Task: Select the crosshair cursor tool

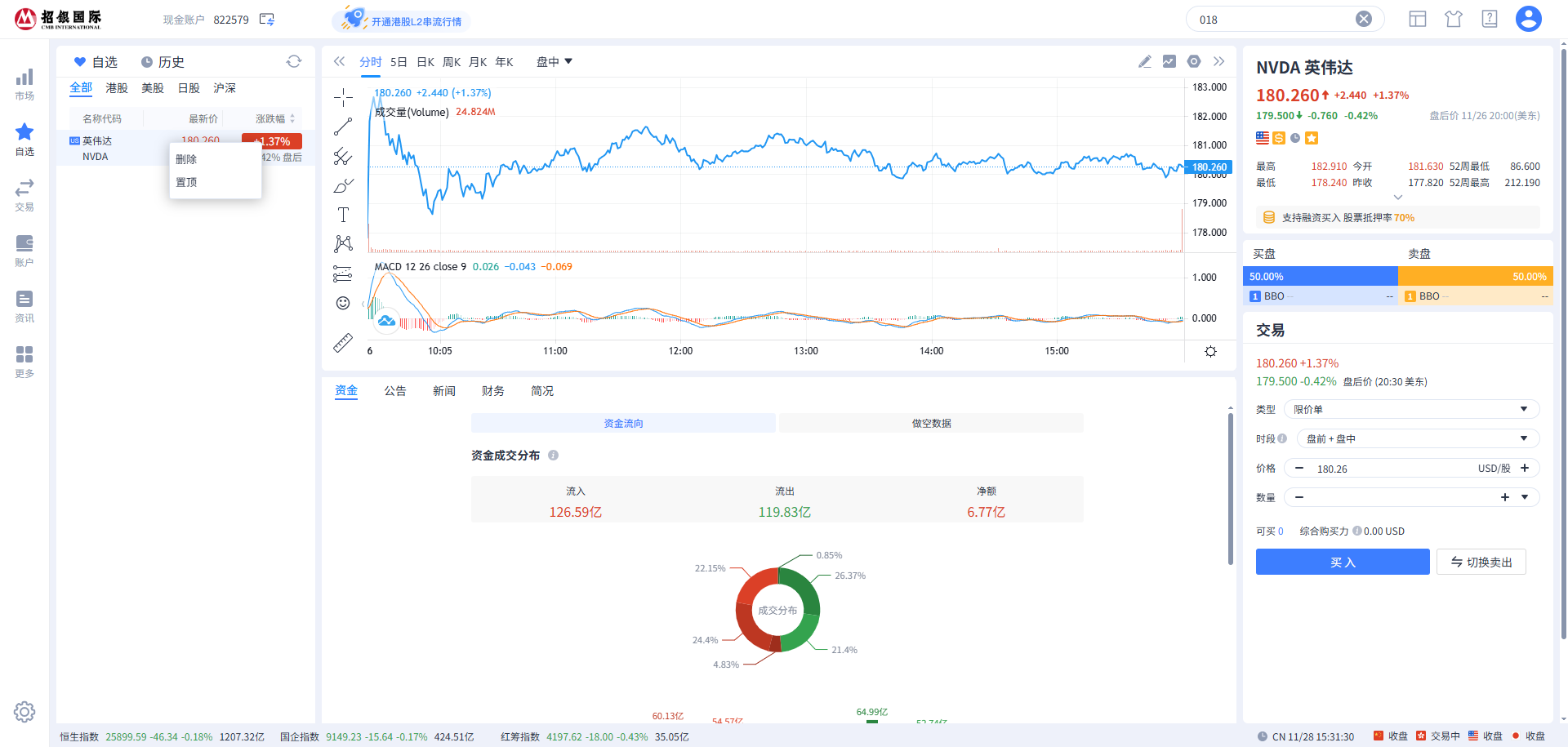Action: pyautogui.click(x=343, y=98)
